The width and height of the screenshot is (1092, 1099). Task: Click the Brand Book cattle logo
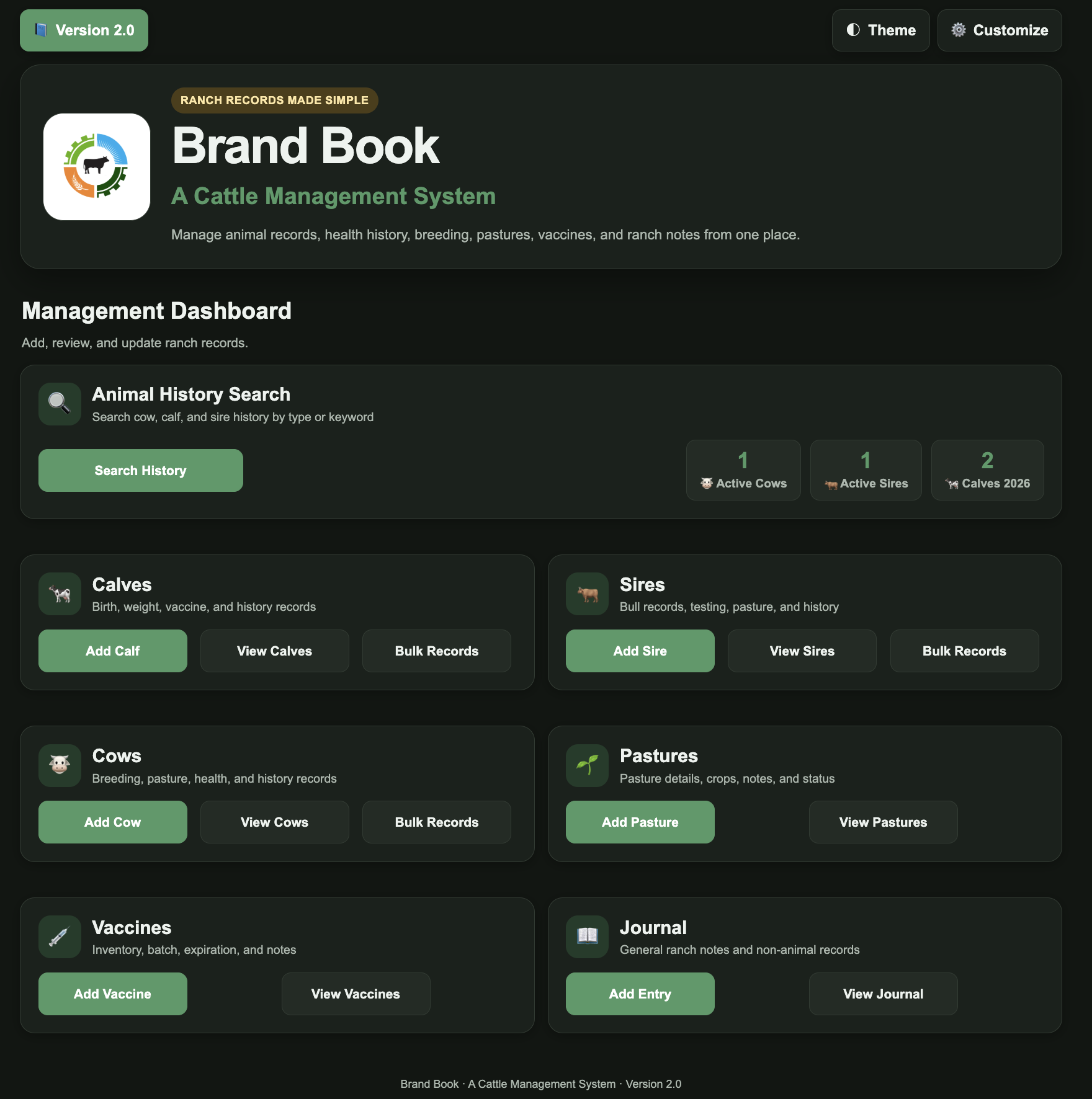(97, 166)
